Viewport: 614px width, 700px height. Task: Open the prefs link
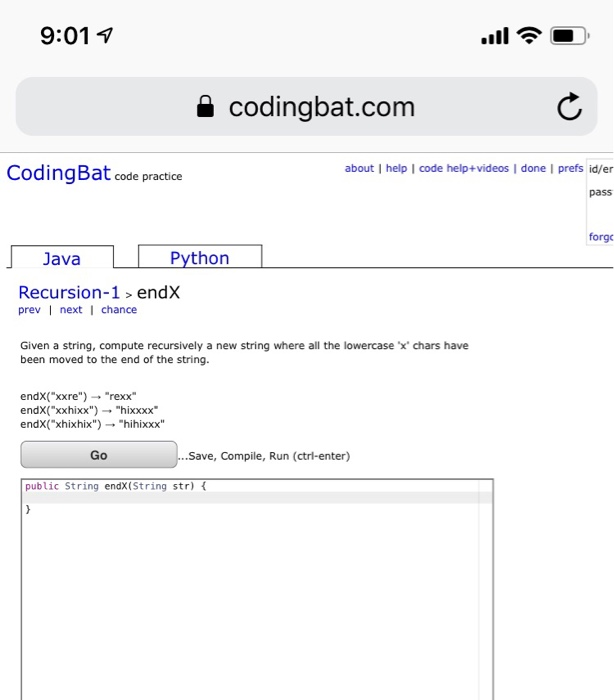571,168
